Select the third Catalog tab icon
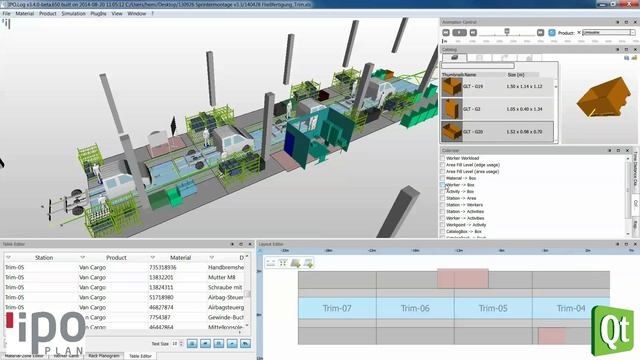This screenshot has width=640, height=360. 504,58
